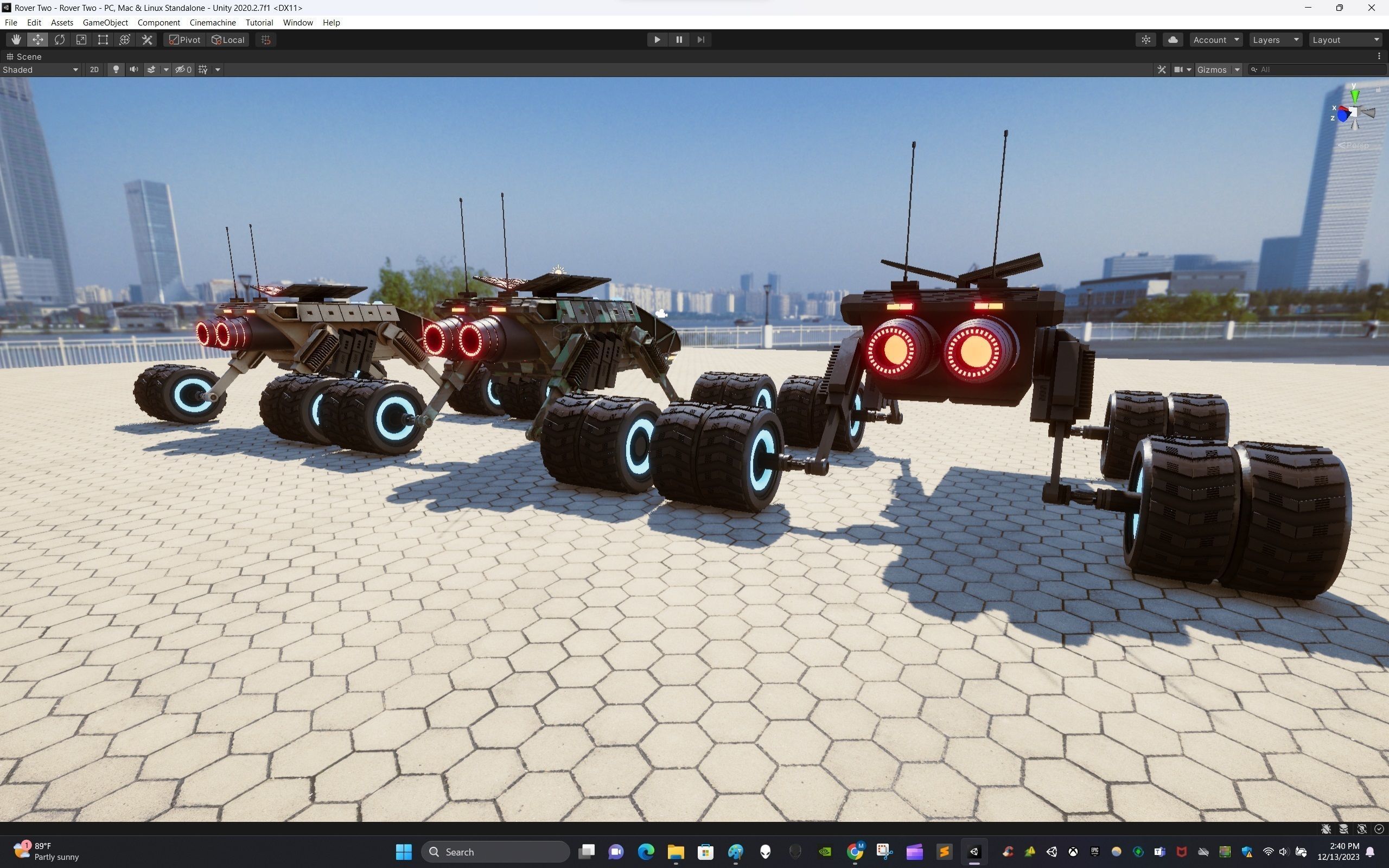Toggle scene lighting on or off
Screen dimensions: 1389x868
116,69
